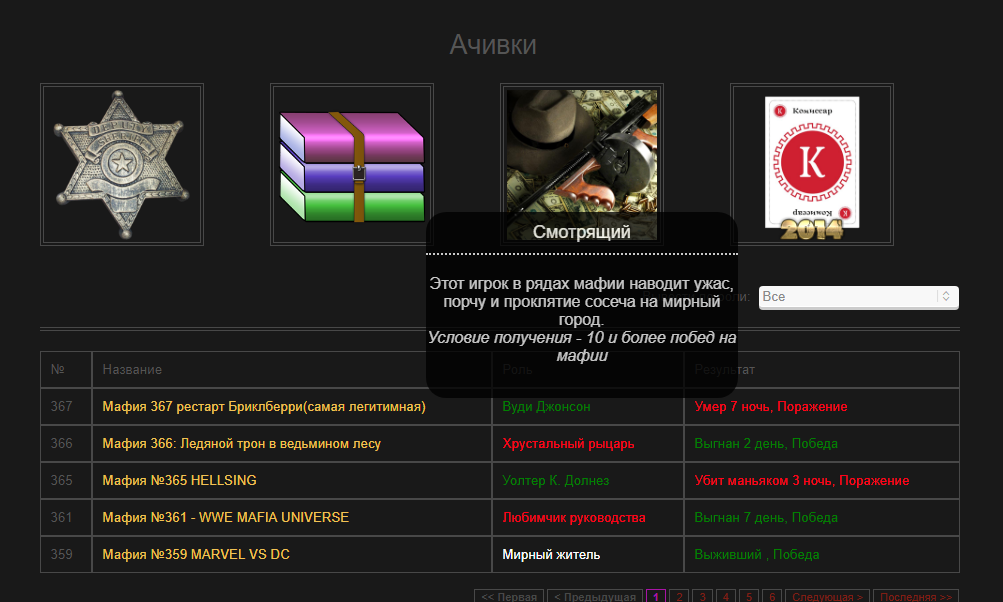Viewport: 1003px width, 602px height.
Task: Click result Выгнан 2 день, Победа
Action: tap(766, 443)
